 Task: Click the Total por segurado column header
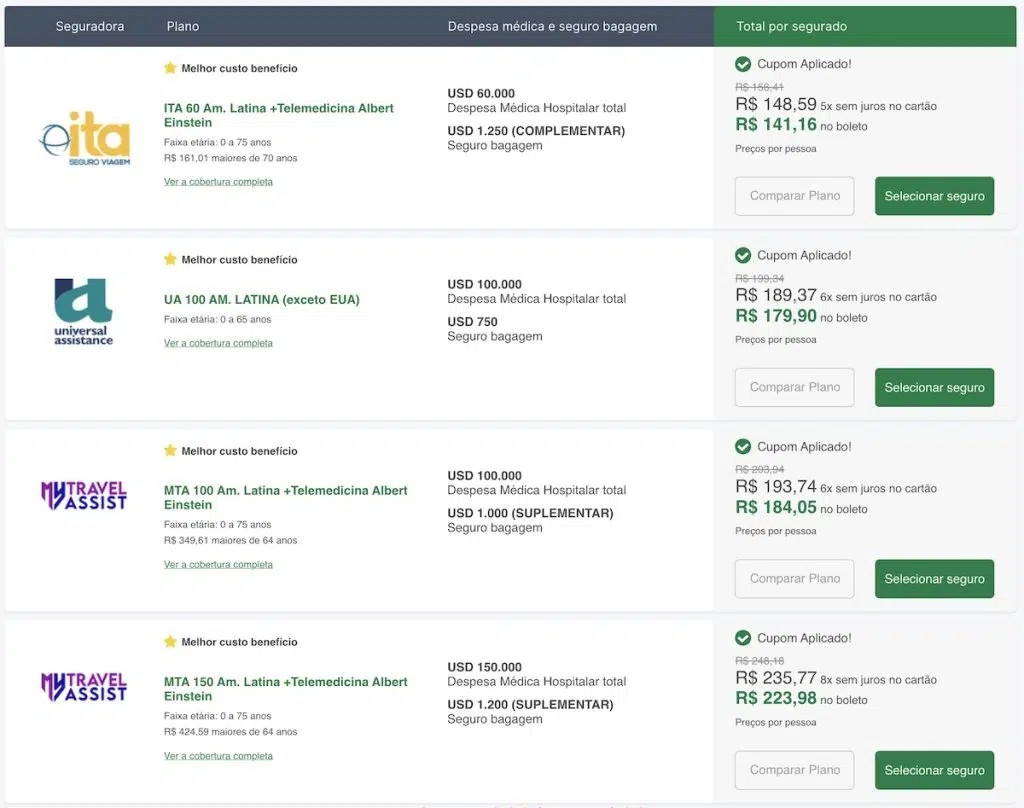click(x=792, y=26)
